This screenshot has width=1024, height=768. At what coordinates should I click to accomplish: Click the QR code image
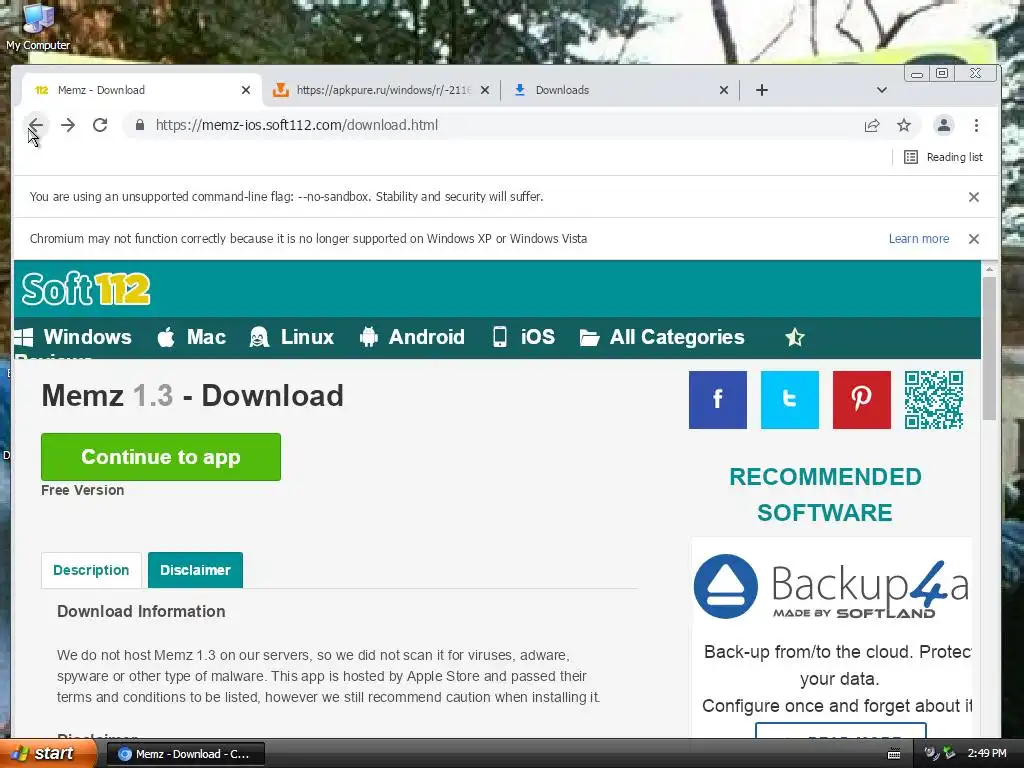934,400
